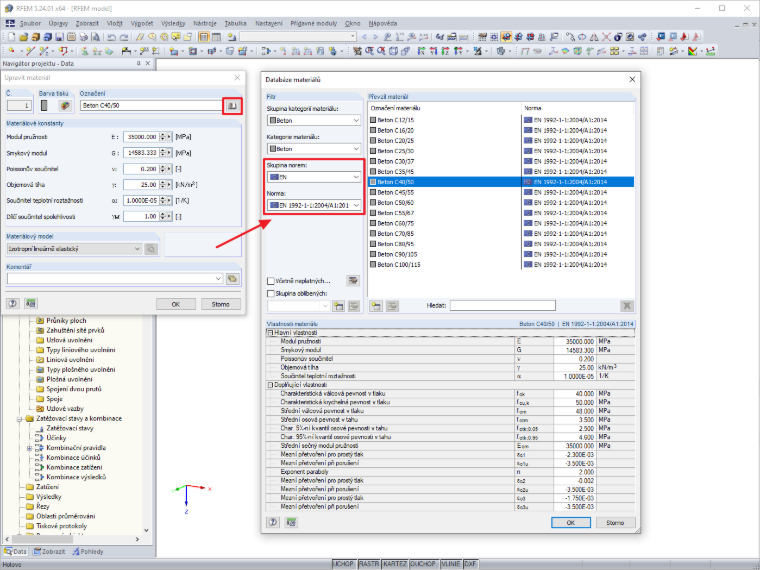Toggle the OUCHOP status bar button
760x570 pixels.
423,564
